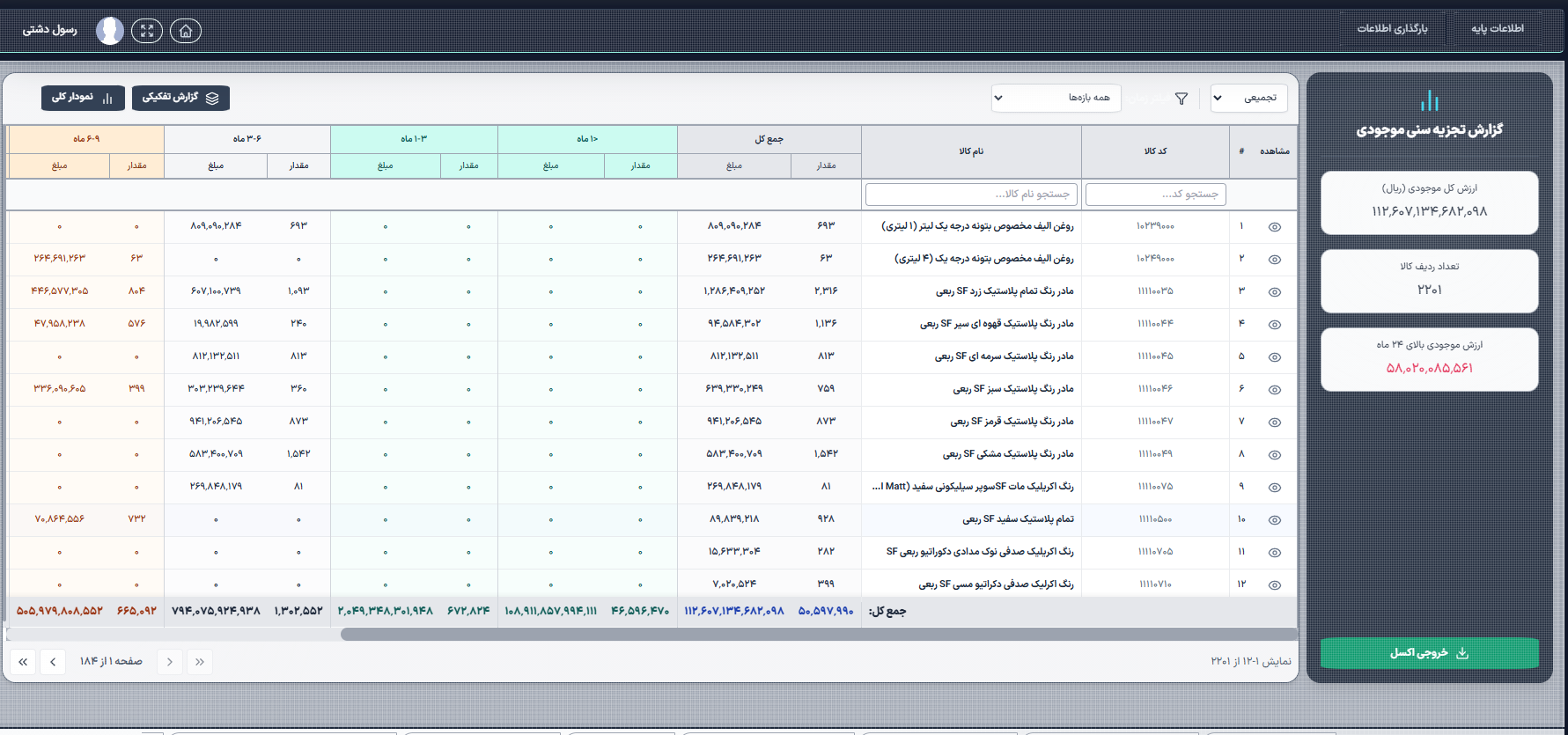This screenshot has height=735, width=1568.
Task: Open eye icon for item code ۱۱۱۱۰۰۳۵
Action: click(x=1274, y=292)
